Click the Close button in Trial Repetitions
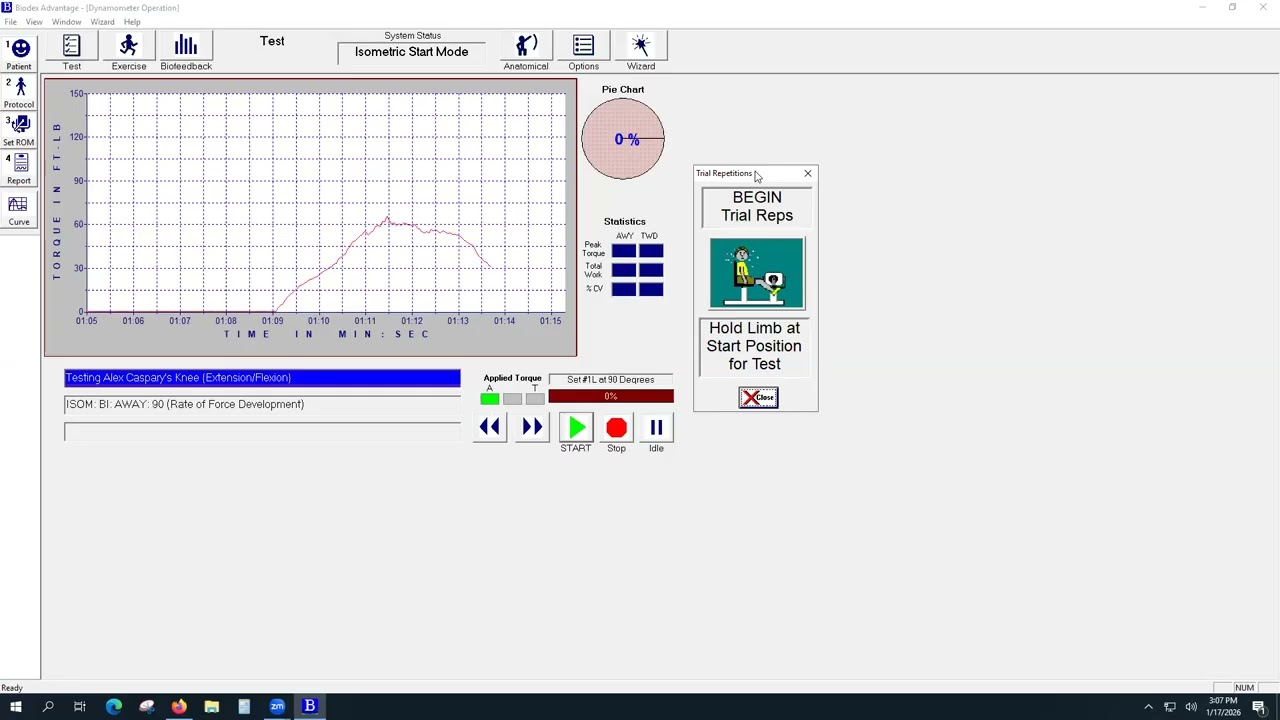Screen dimensions: 1280x720 (758, 398)
